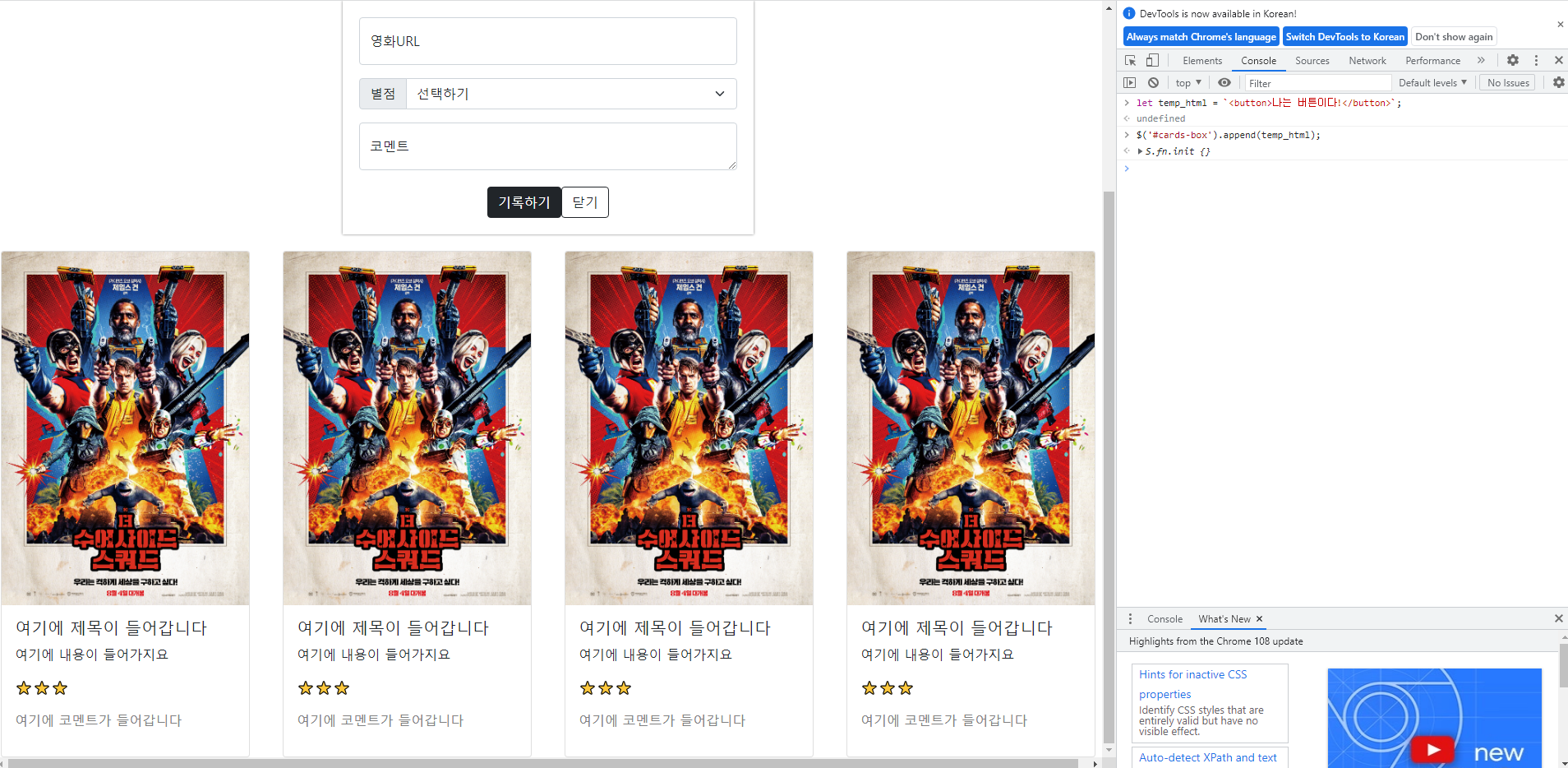Focus the console Filter input

tap(1317, 82)
